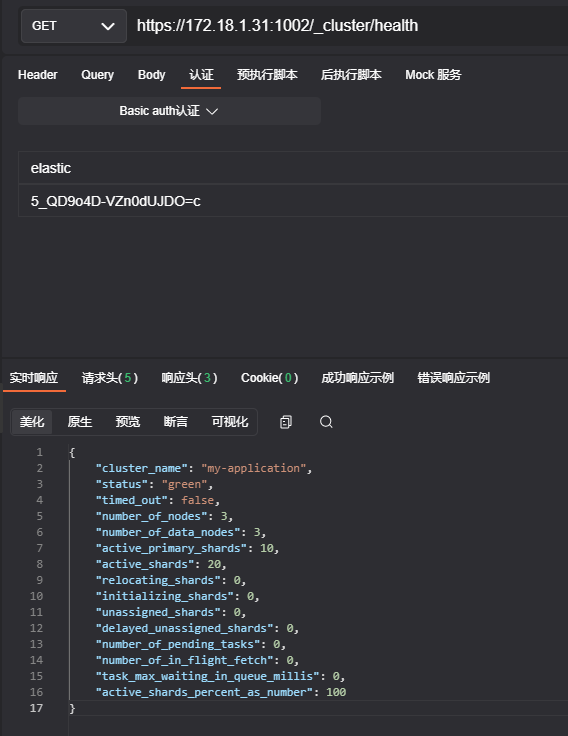568x736 pixels.
Task: Click the "my-application" value
Action: click(x=253, y=468)
